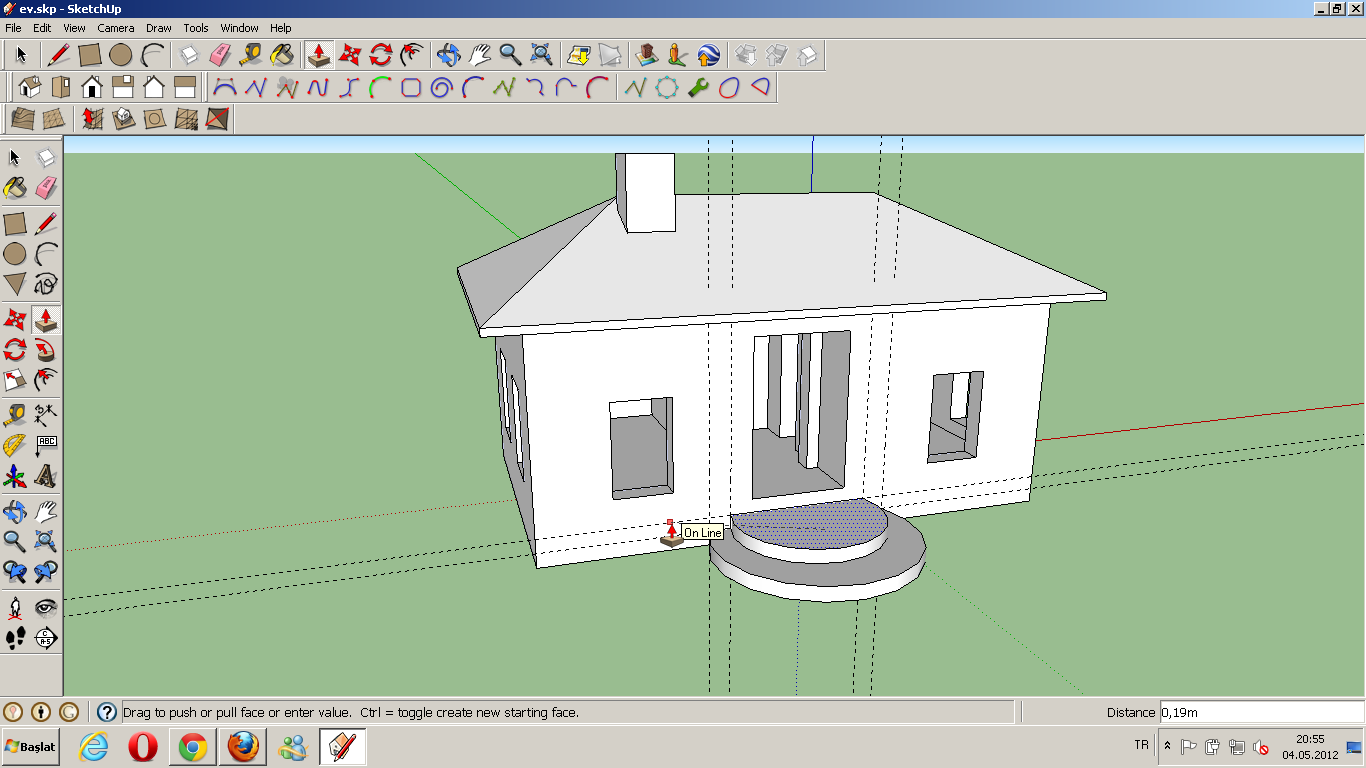Pick the 3D Text tool

pos(45,476)
